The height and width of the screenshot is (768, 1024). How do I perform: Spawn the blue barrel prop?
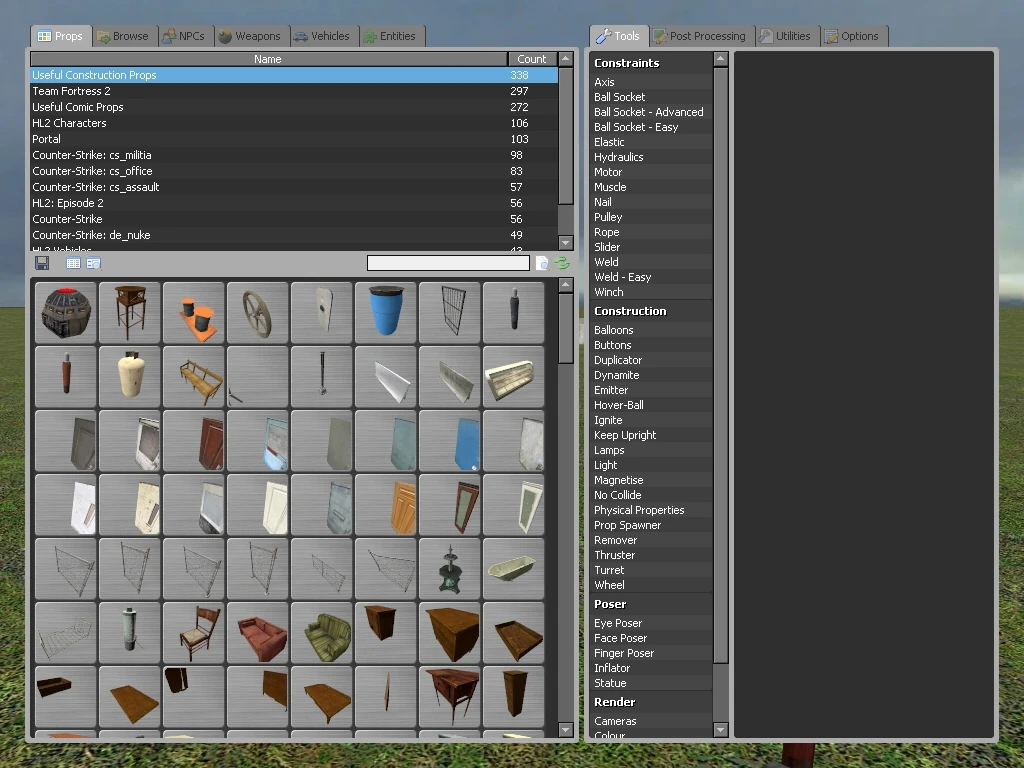click(x=385, y=312)
